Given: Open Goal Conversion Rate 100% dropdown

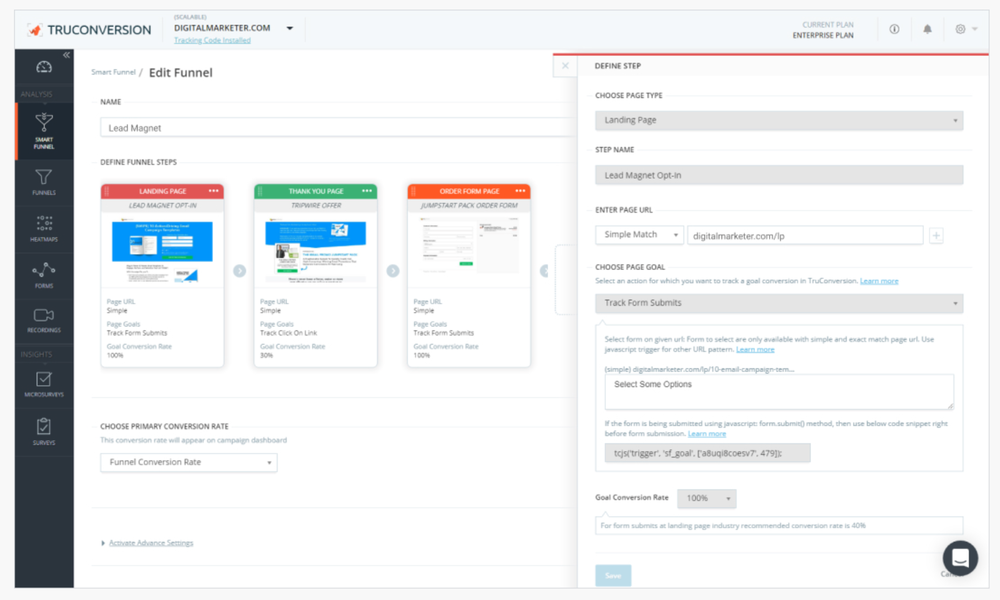Looking at the screenshot, I should tap(707, 498).
